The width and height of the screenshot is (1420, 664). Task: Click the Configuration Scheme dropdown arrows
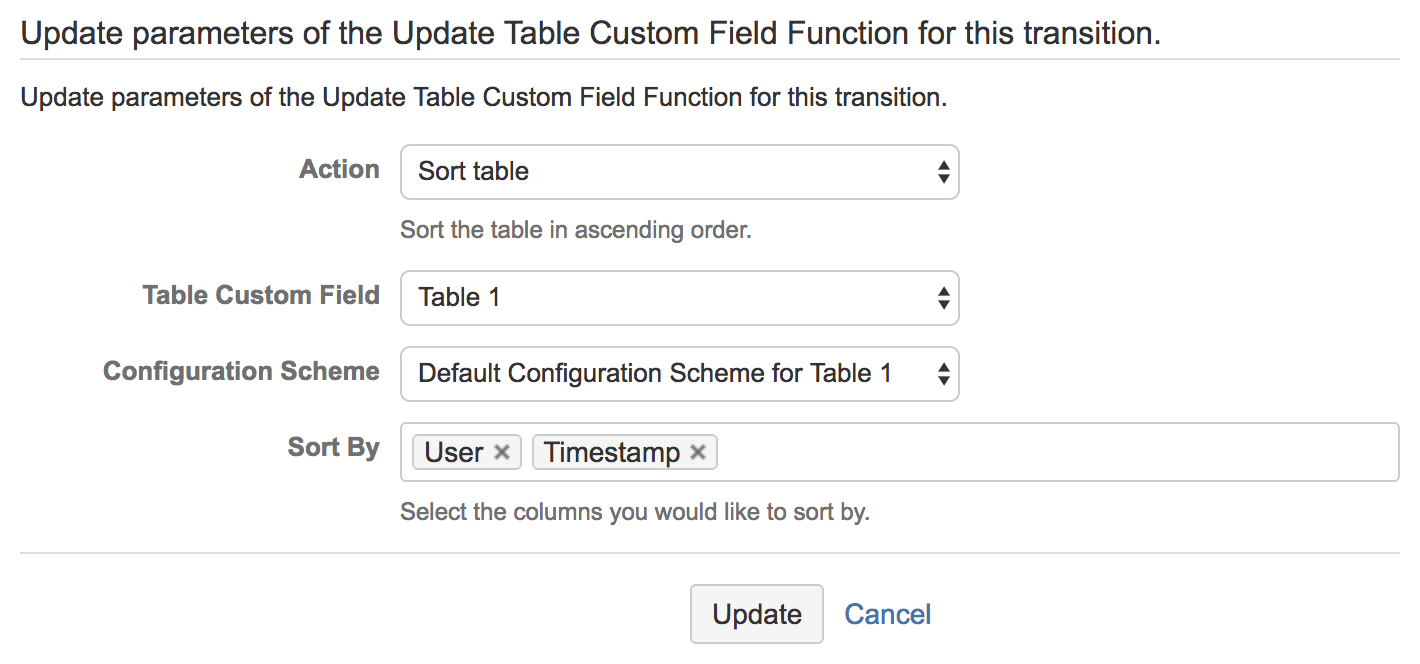[x=943, y=373]
